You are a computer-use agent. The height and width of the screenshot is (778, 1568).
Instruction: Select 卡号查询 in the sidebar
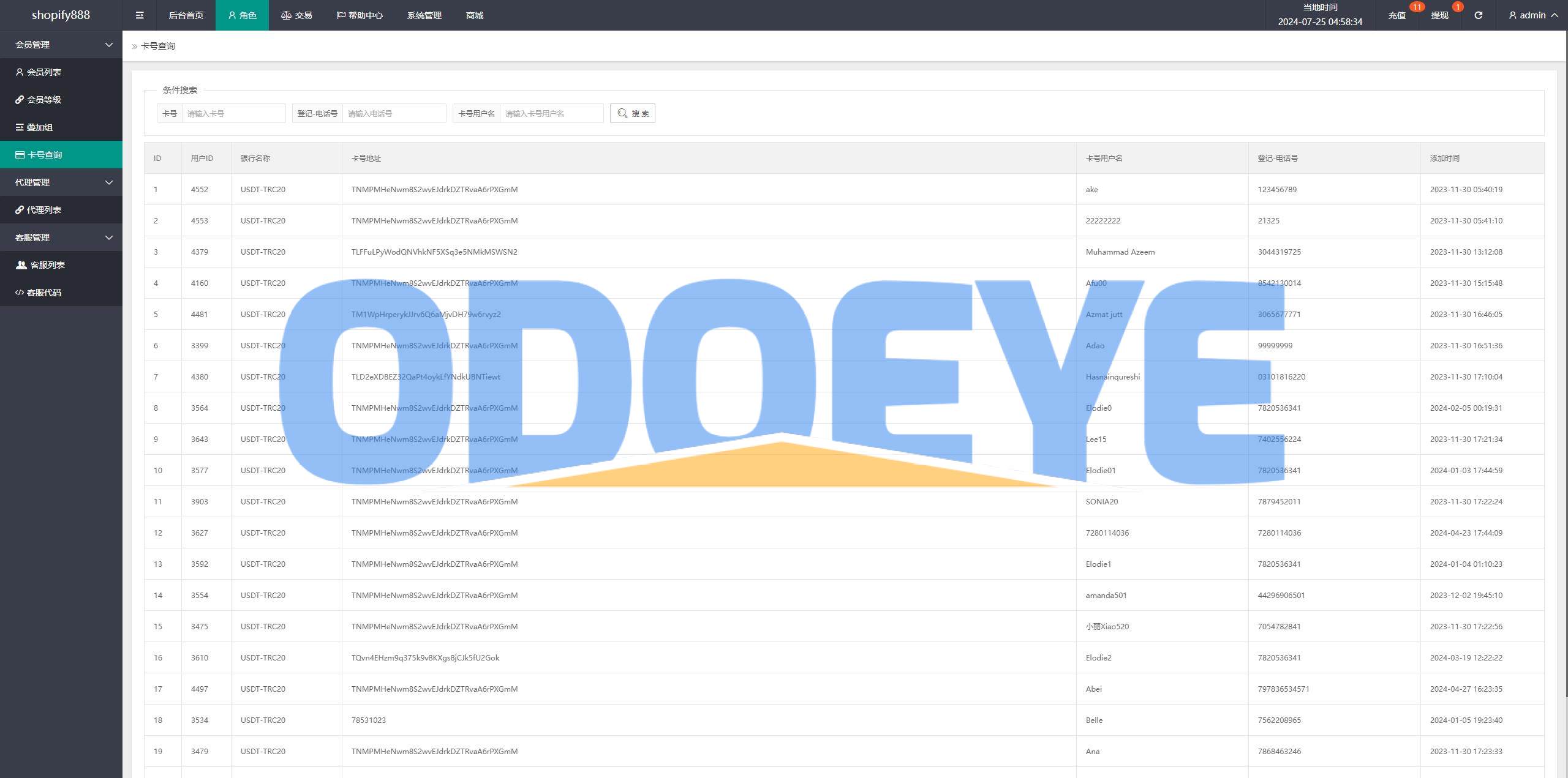pos(61,155)
